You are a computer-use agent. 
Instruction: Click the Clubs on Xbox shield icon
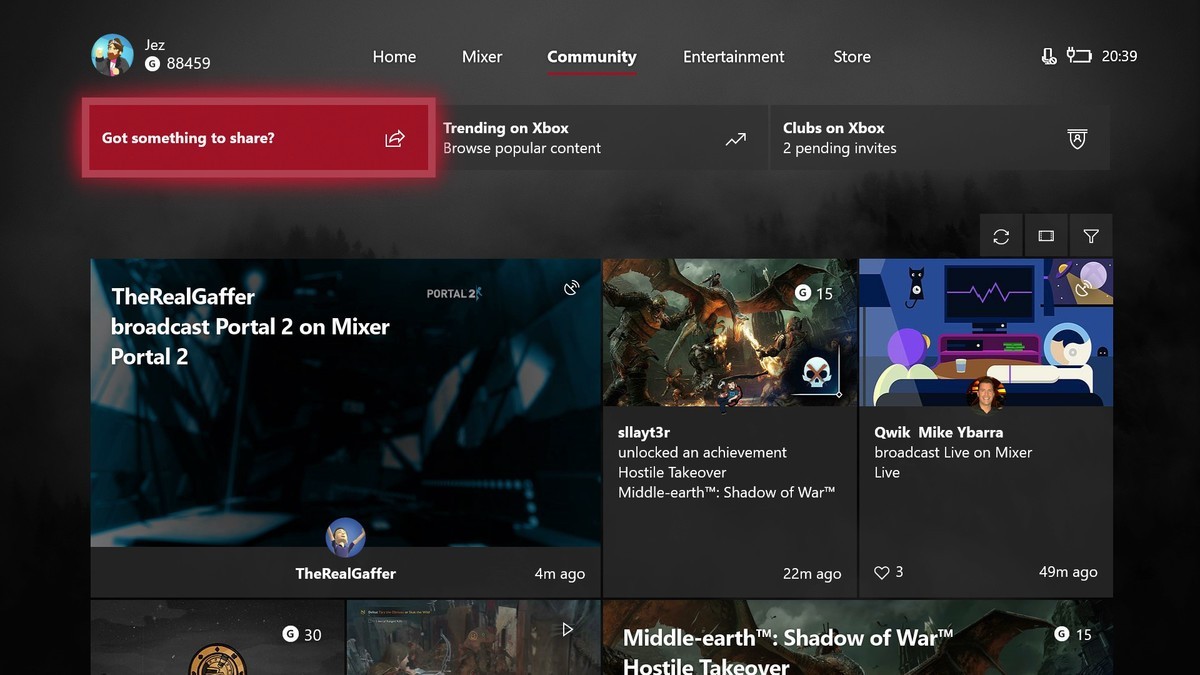pos(1077,139)
